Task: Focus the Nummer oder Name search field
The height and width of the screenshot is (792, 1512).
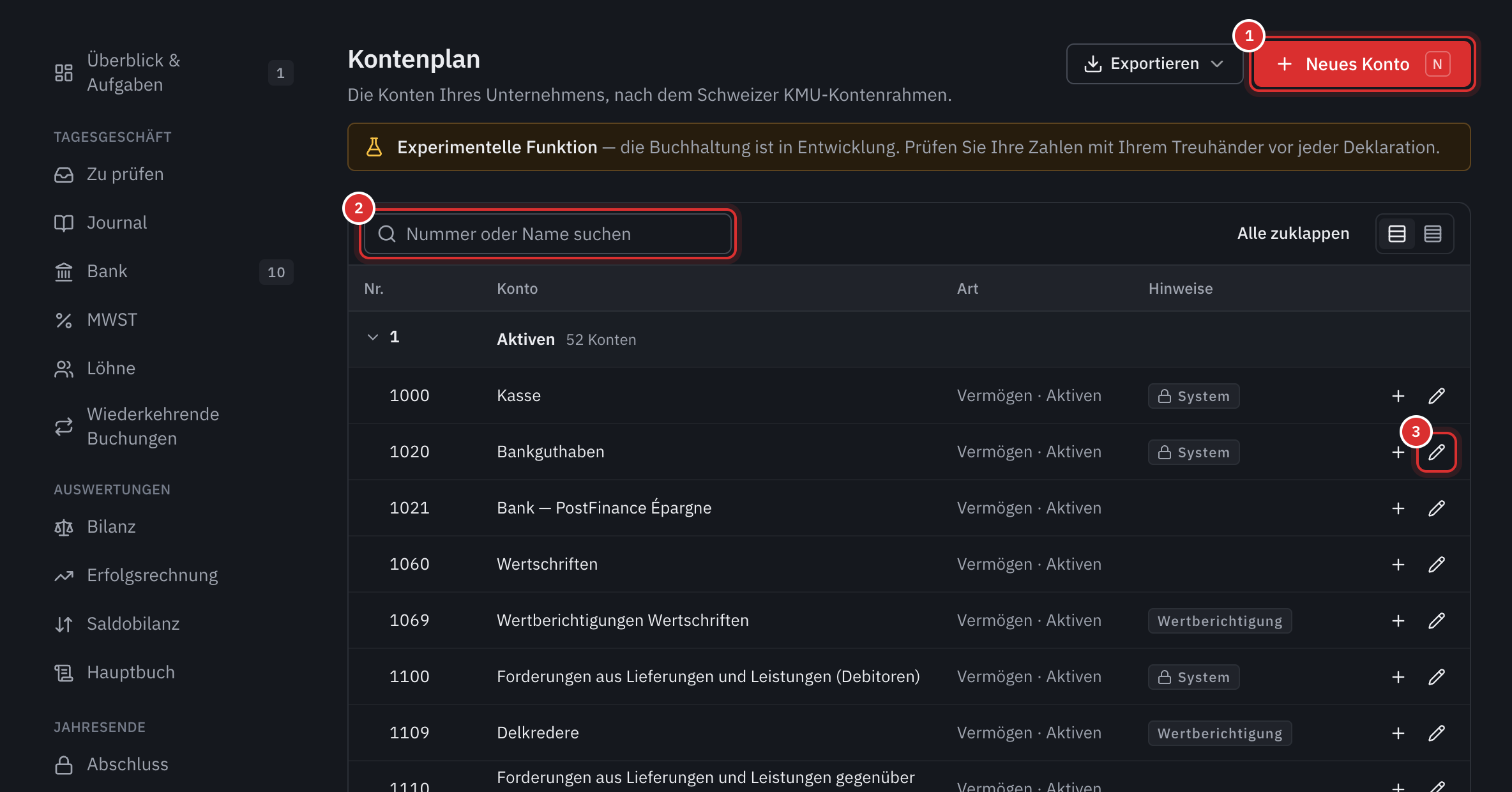Action: pos(548,234)
